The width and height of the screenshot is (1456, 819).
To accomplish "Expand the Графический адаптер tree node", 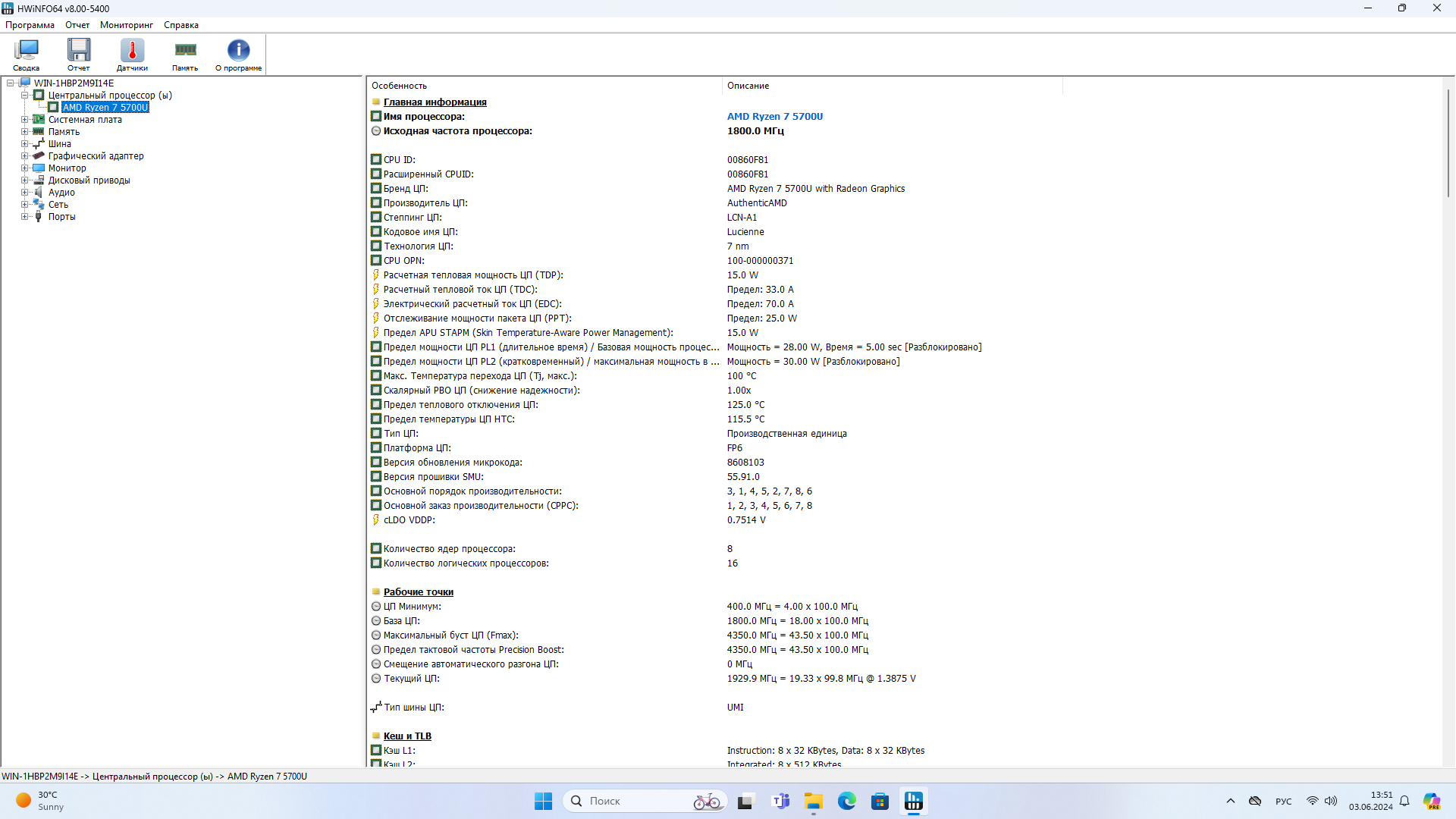I will (x=24, y=156).
